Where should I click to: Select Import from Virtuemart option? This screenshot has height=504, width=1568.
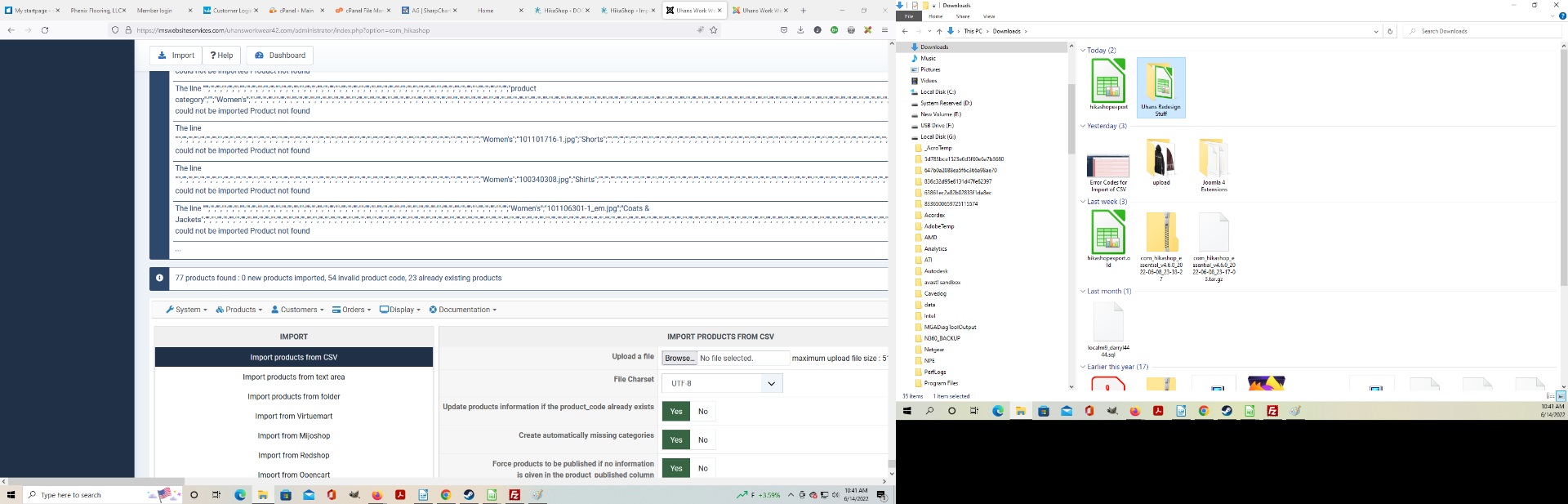[294, 416]
